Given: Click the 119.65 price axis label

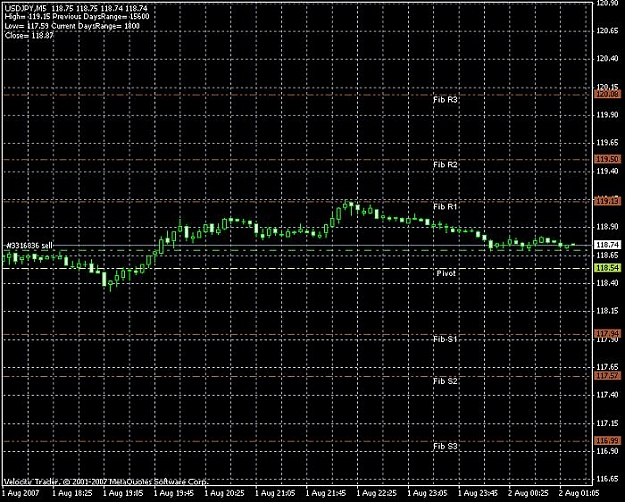Looking at the screenshot, I should [607, 143].
